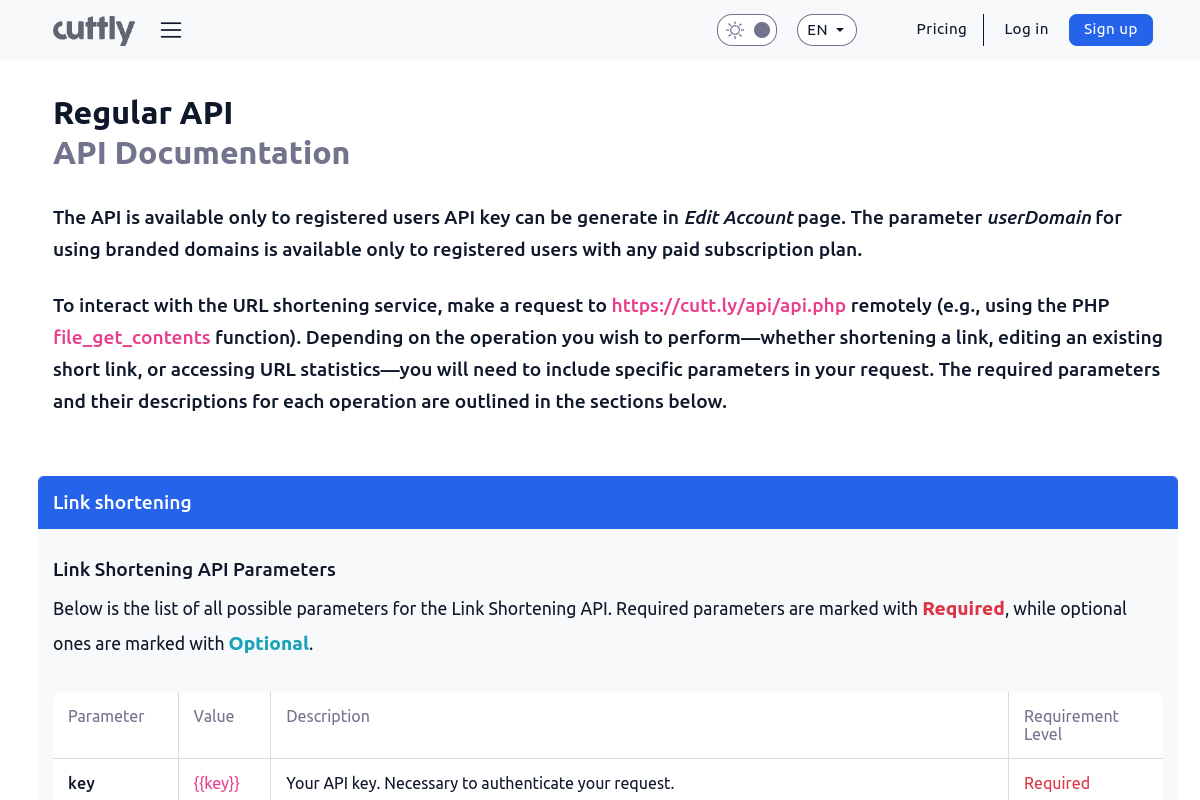This screenshot has width=1200, height=800.
Task: Toggle the light/dark theme switch
Action: 747,30
